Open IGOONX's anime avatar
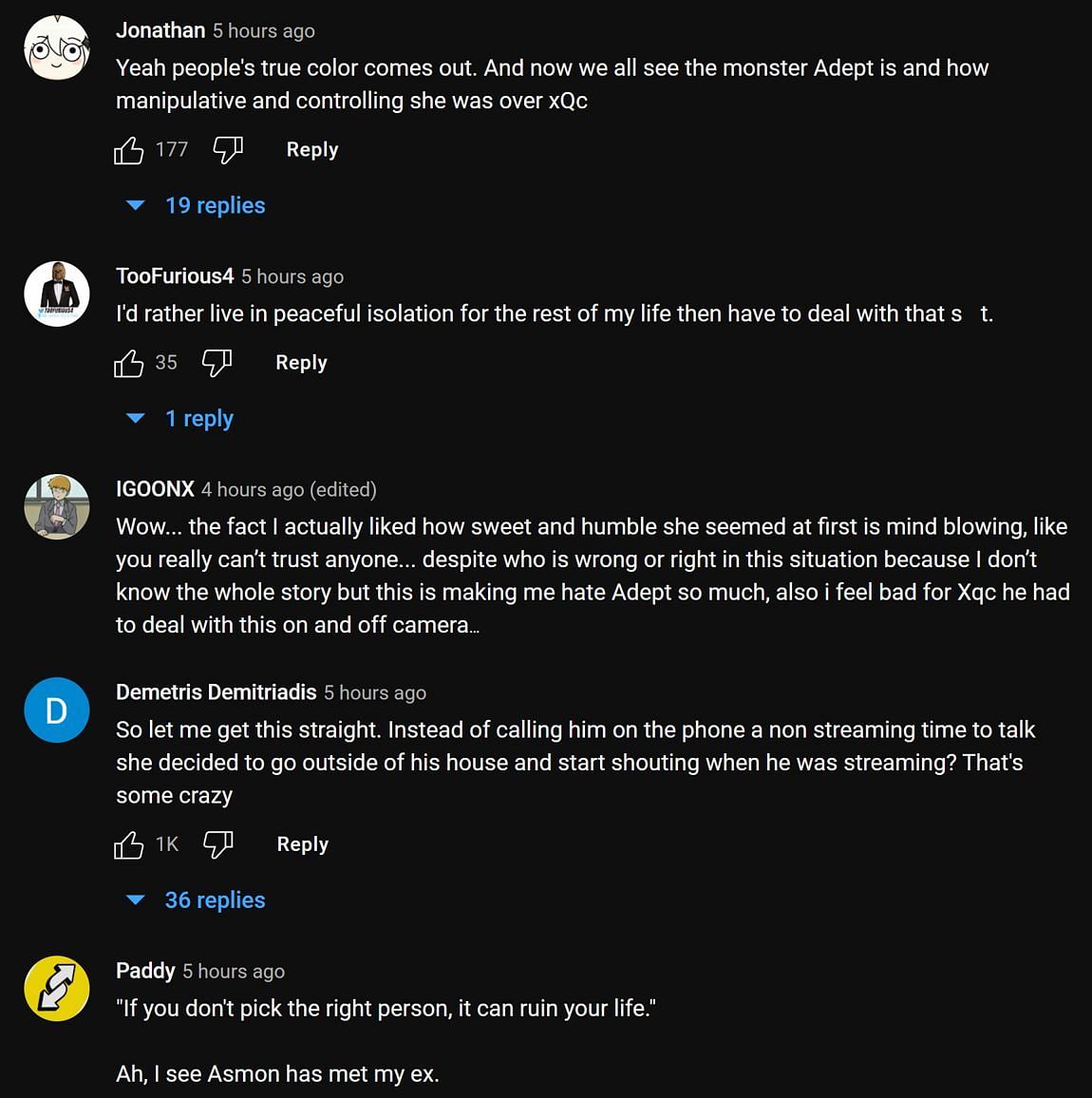Screen dimensions: 1092x1098 (57, 507)
